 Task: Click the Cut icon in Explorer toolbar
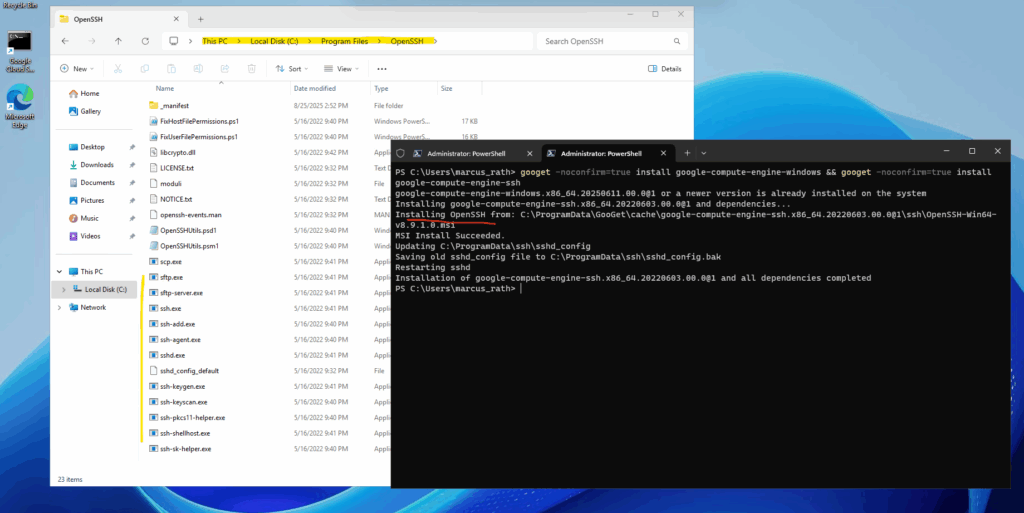[118, 69]
